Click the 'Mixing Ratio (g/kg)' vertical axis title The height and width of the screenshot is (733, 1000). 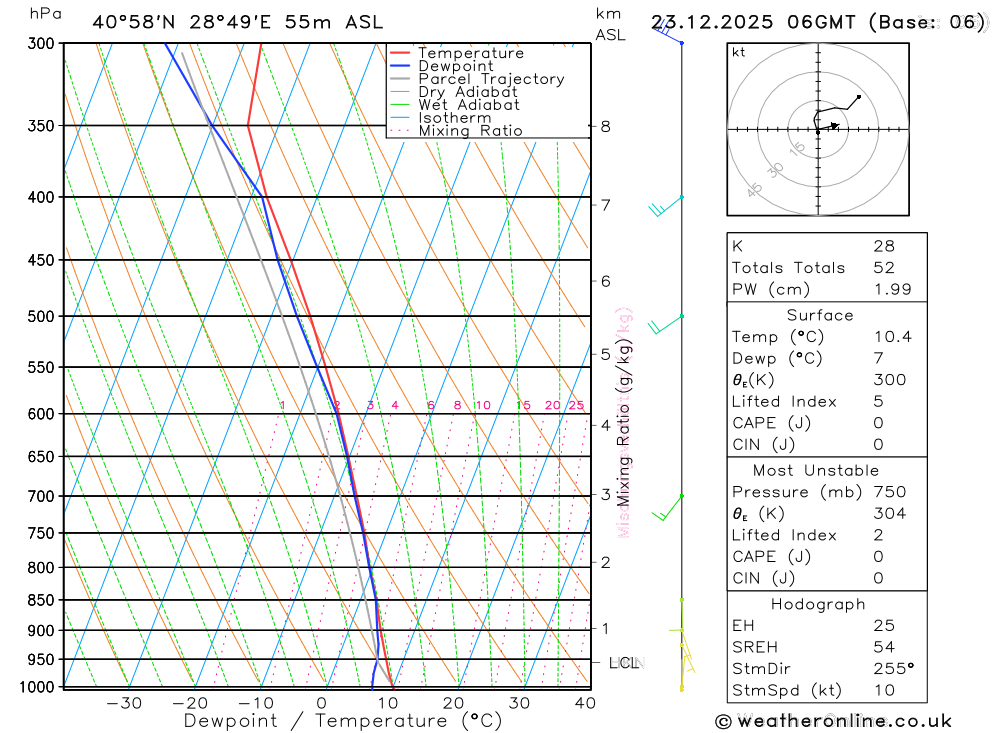624,423
